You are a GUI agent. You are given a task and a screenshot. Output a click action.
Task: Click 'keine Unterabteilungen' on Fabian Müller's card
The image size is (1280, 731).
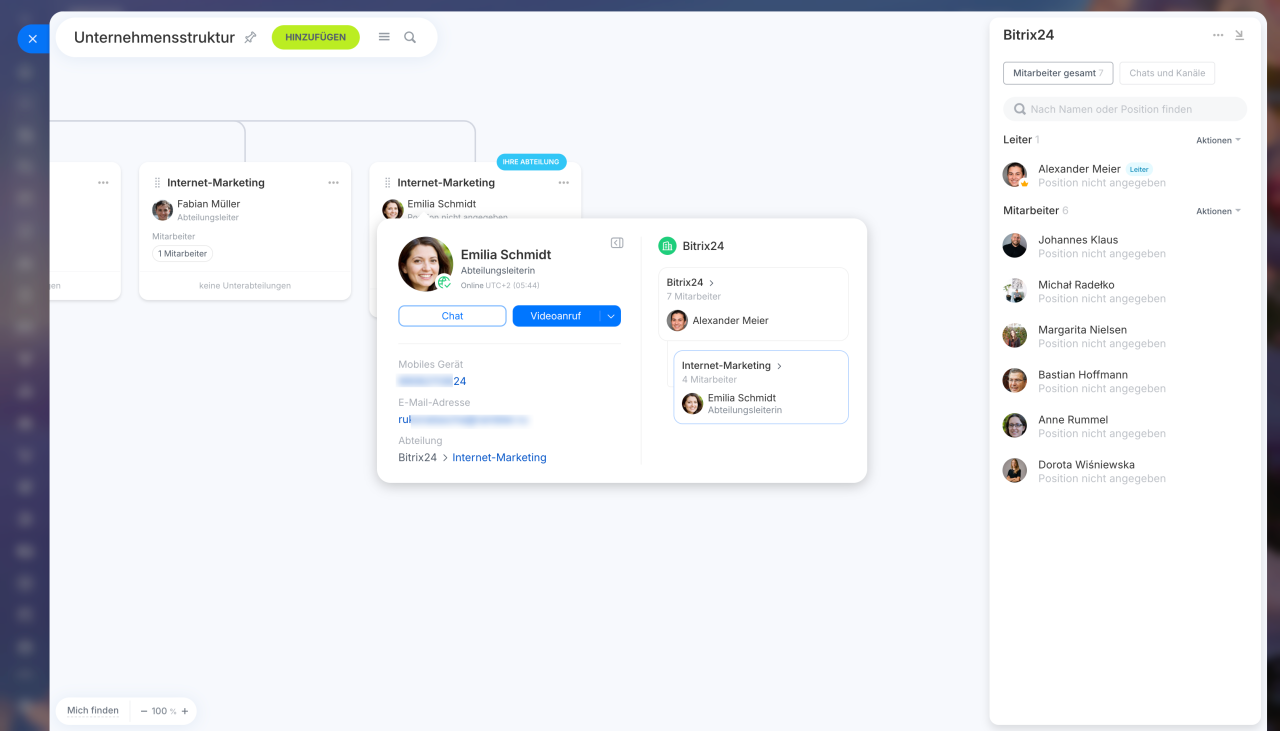pyautogui.click(x=245, y=286)
